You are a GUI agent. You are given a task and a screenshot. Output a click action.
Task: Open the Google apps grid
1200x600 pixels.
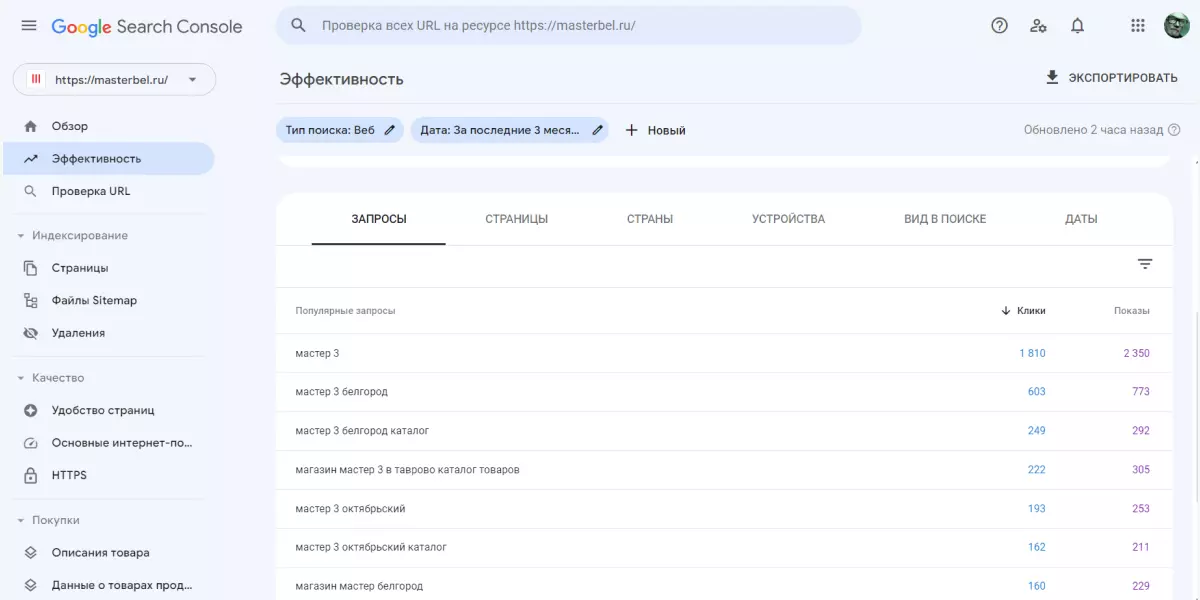click(1137, 26)
